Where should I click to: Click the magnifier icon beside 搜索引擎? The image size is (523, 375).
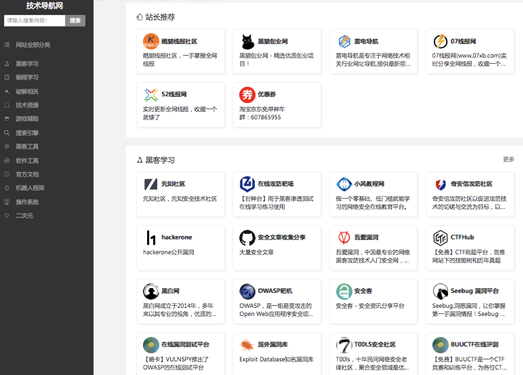click(x=7, y=133)
